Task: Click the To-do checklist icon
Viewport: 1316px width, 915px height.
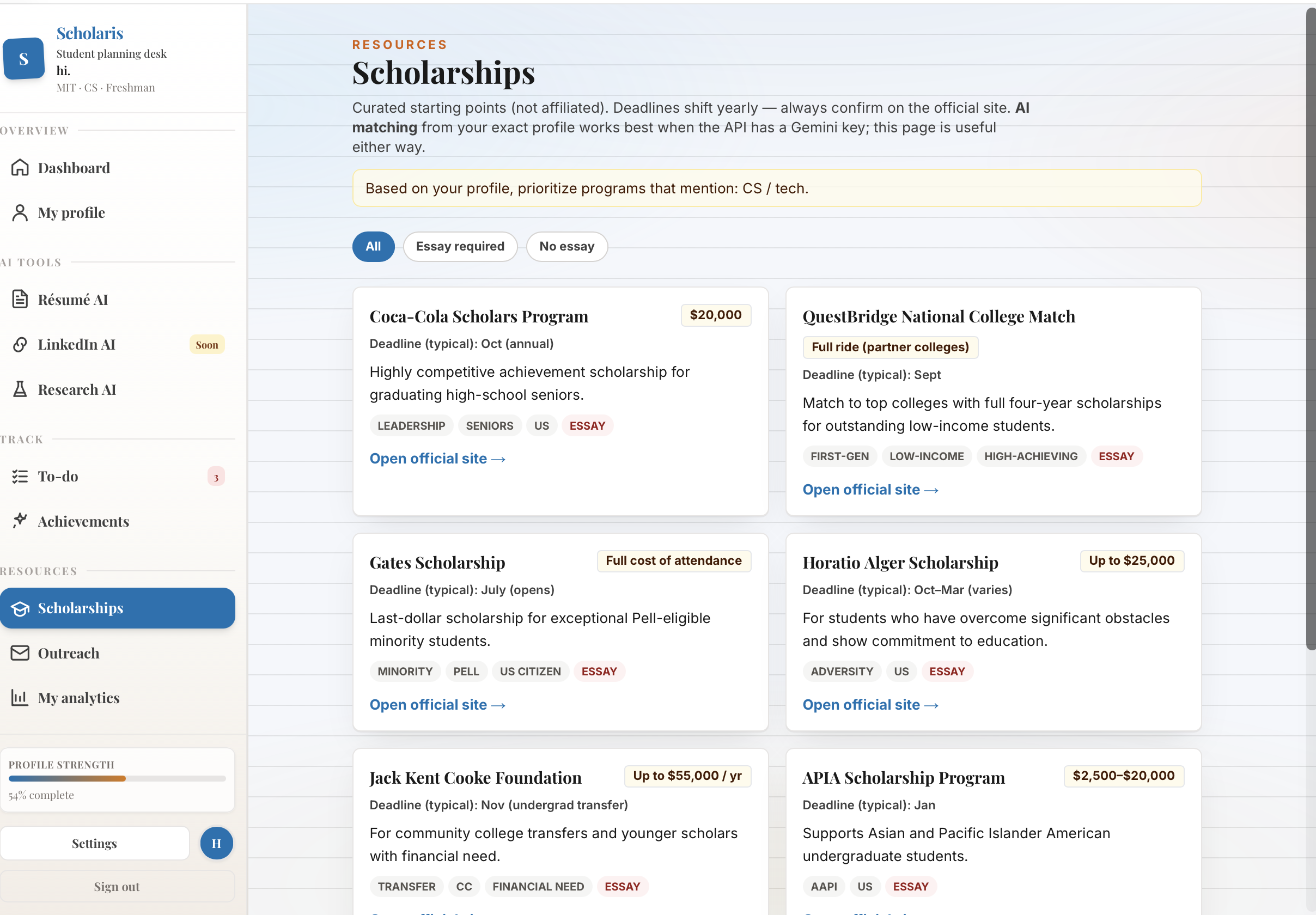Action: coord(20,476)
